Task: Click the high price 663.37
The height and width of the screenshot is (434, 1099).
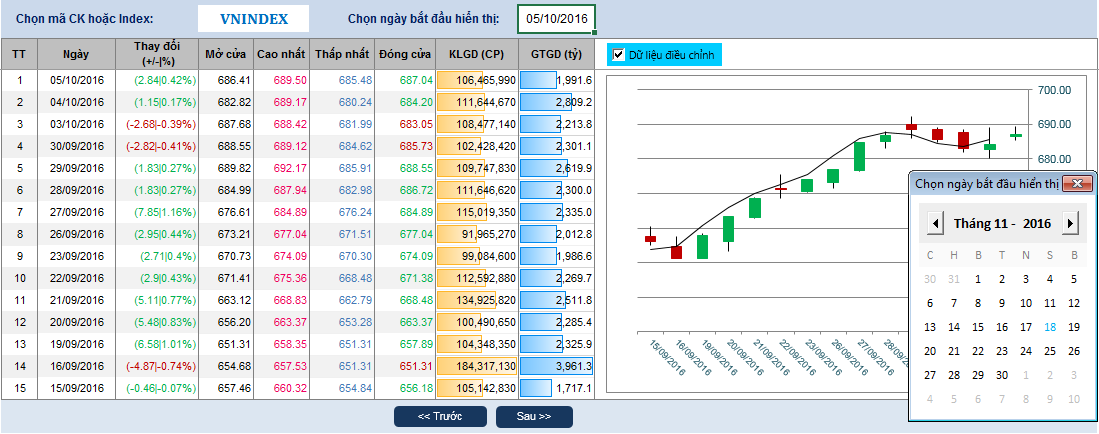Action: 290,322
